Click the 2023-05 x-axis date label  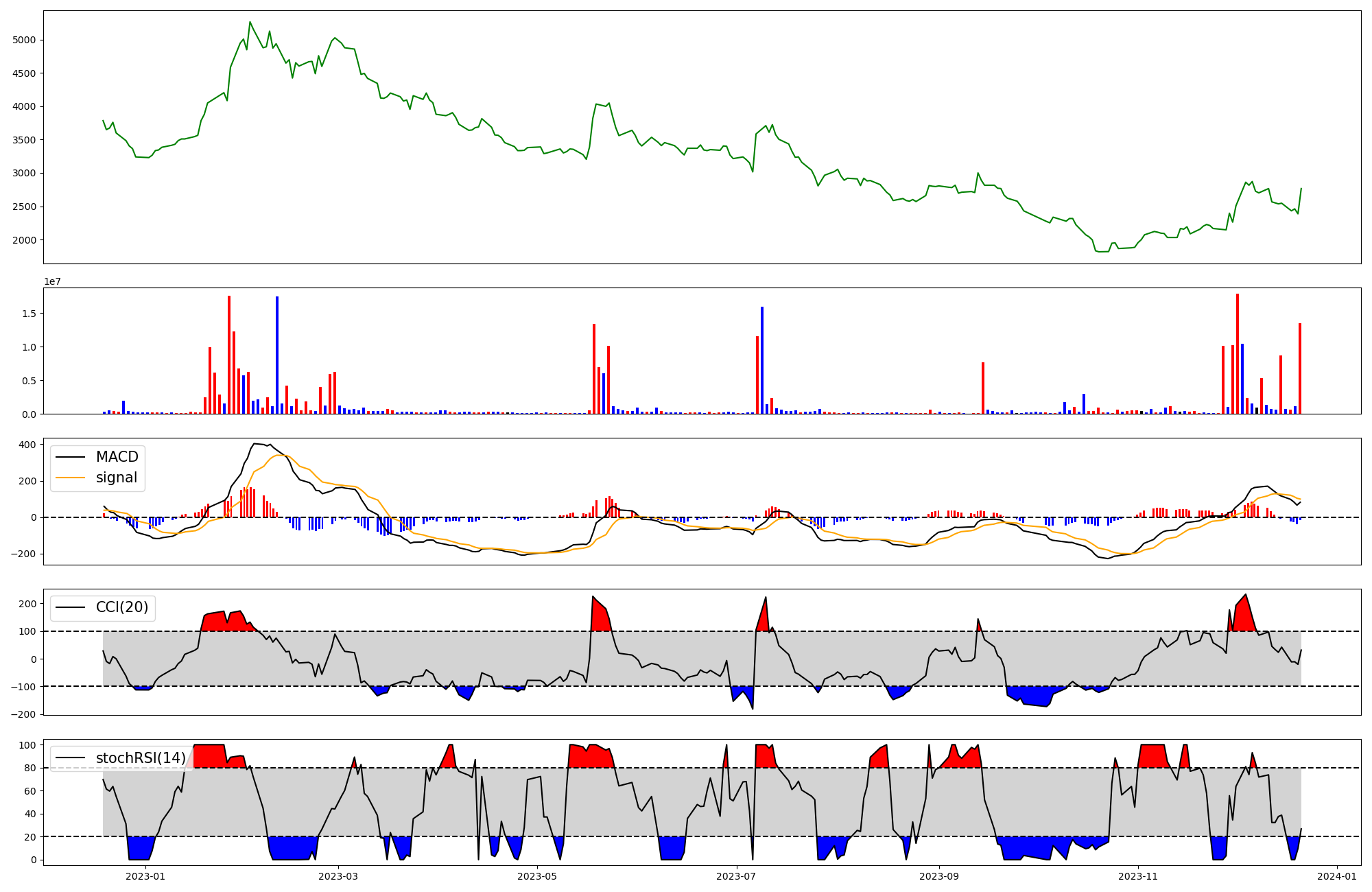tap(537, 876)
